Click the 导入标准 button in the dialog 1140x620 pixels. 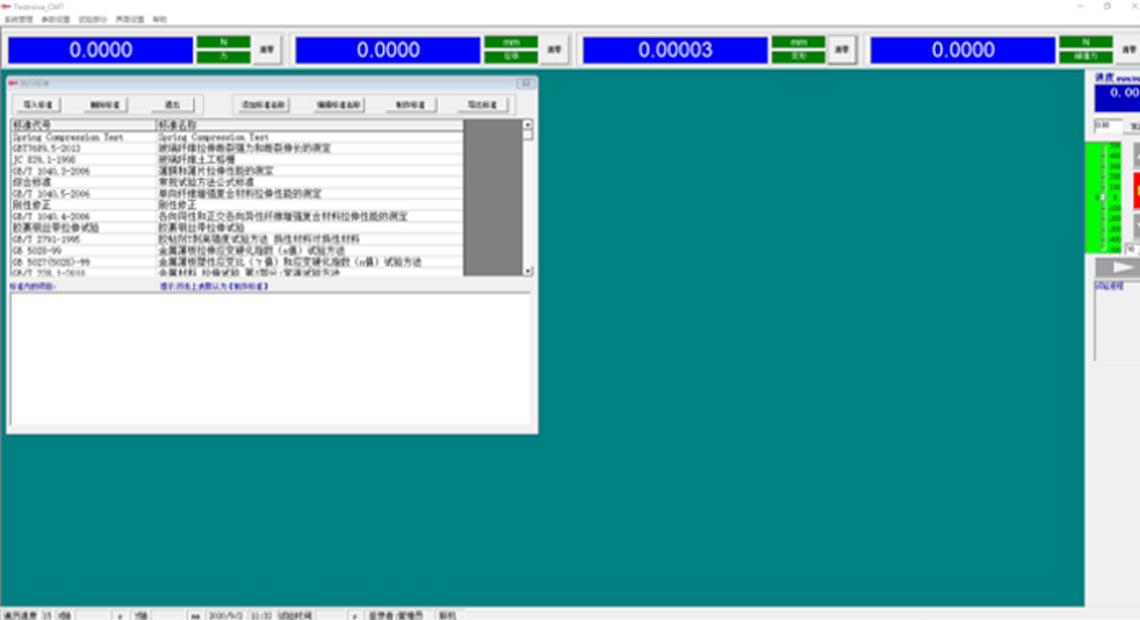pyautogui.click(x=38, y=105)
